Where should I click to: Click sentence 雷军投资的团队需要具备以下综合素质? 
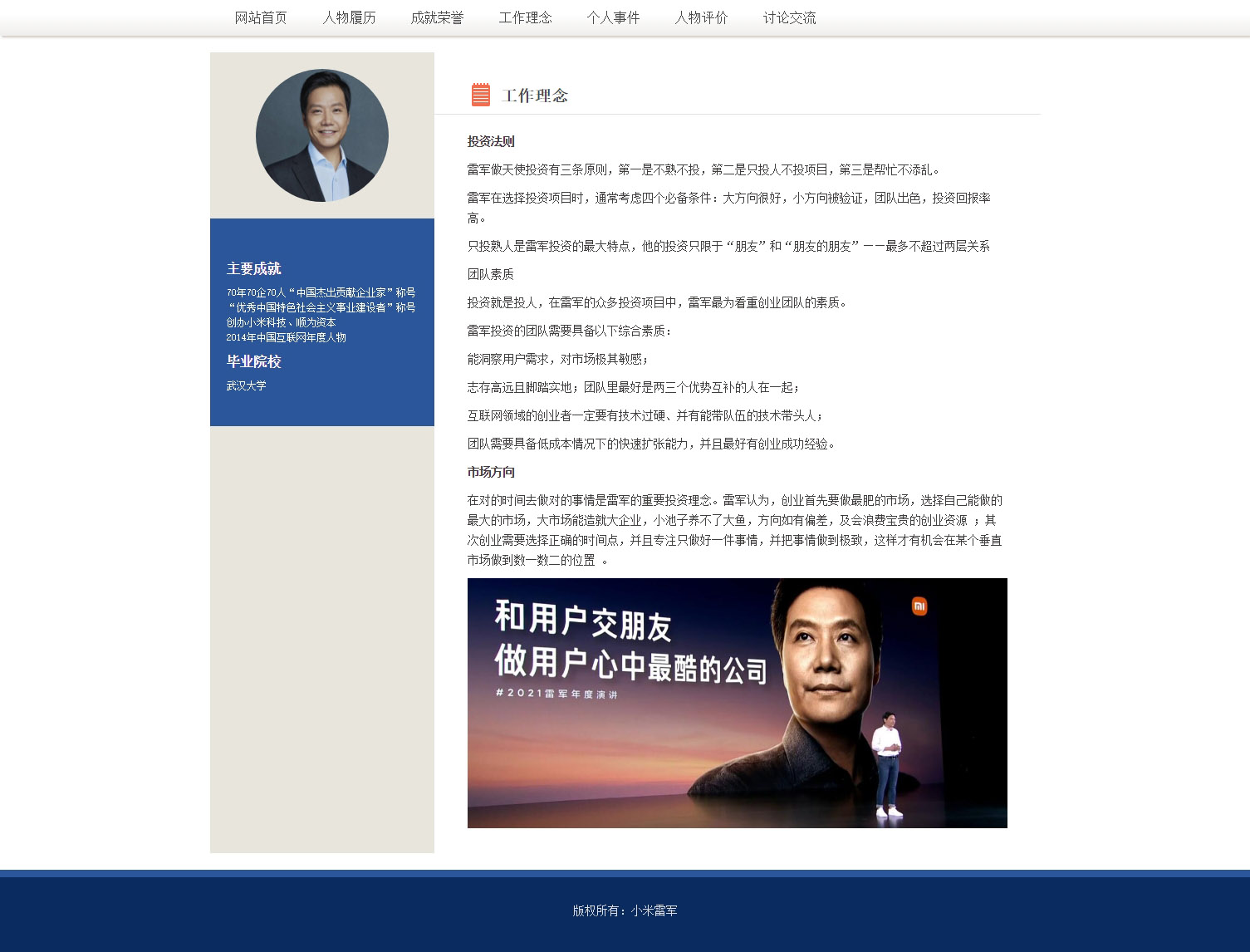(x=570, y=331)
